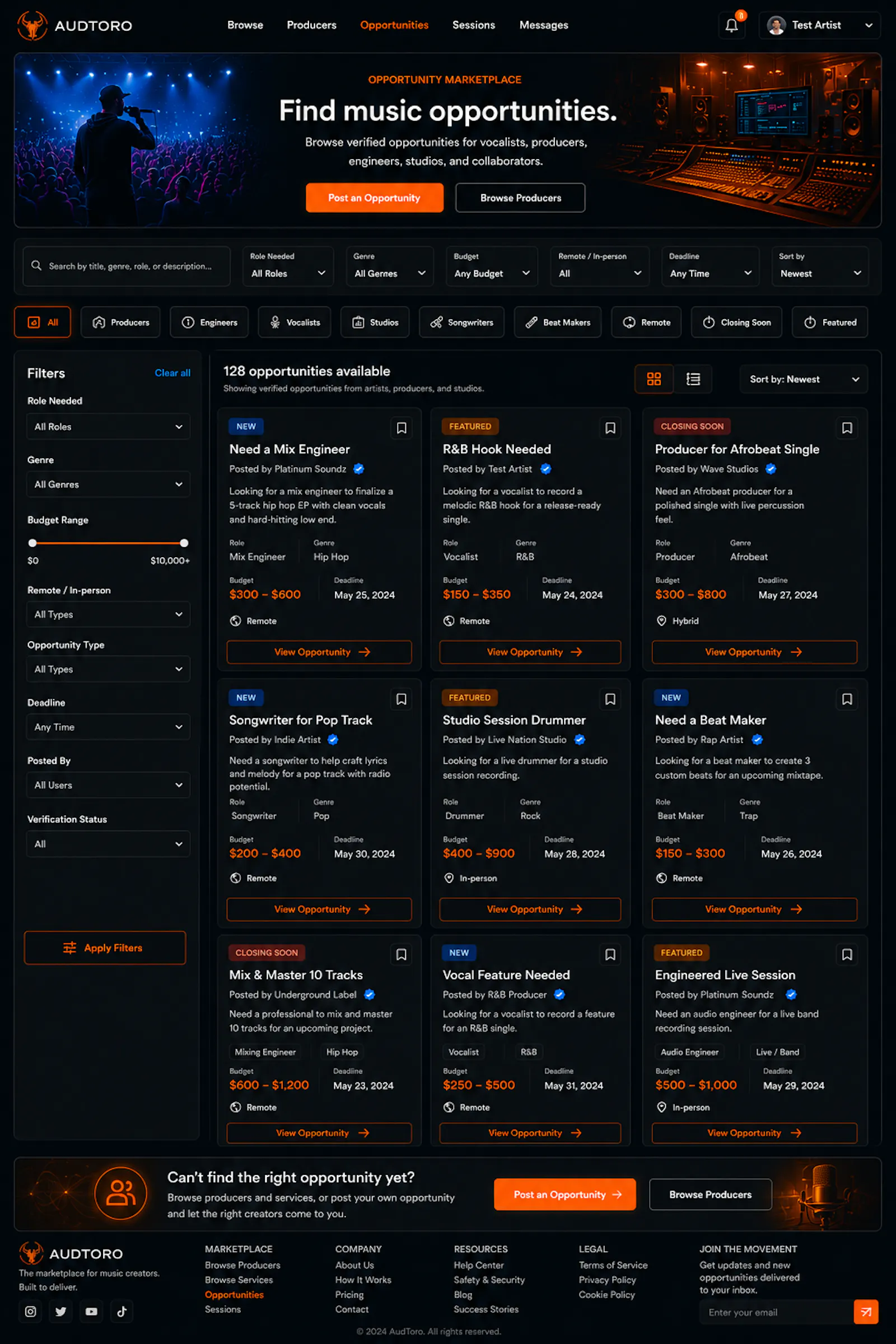
Task: Open AudToro Instagram page
Action: [x=30, y=1312]
